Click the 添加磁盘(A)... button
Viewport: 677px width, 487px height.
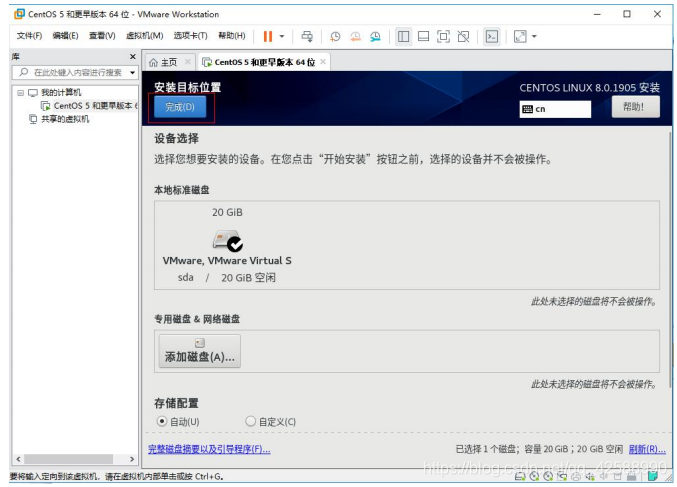pos(199,351)
